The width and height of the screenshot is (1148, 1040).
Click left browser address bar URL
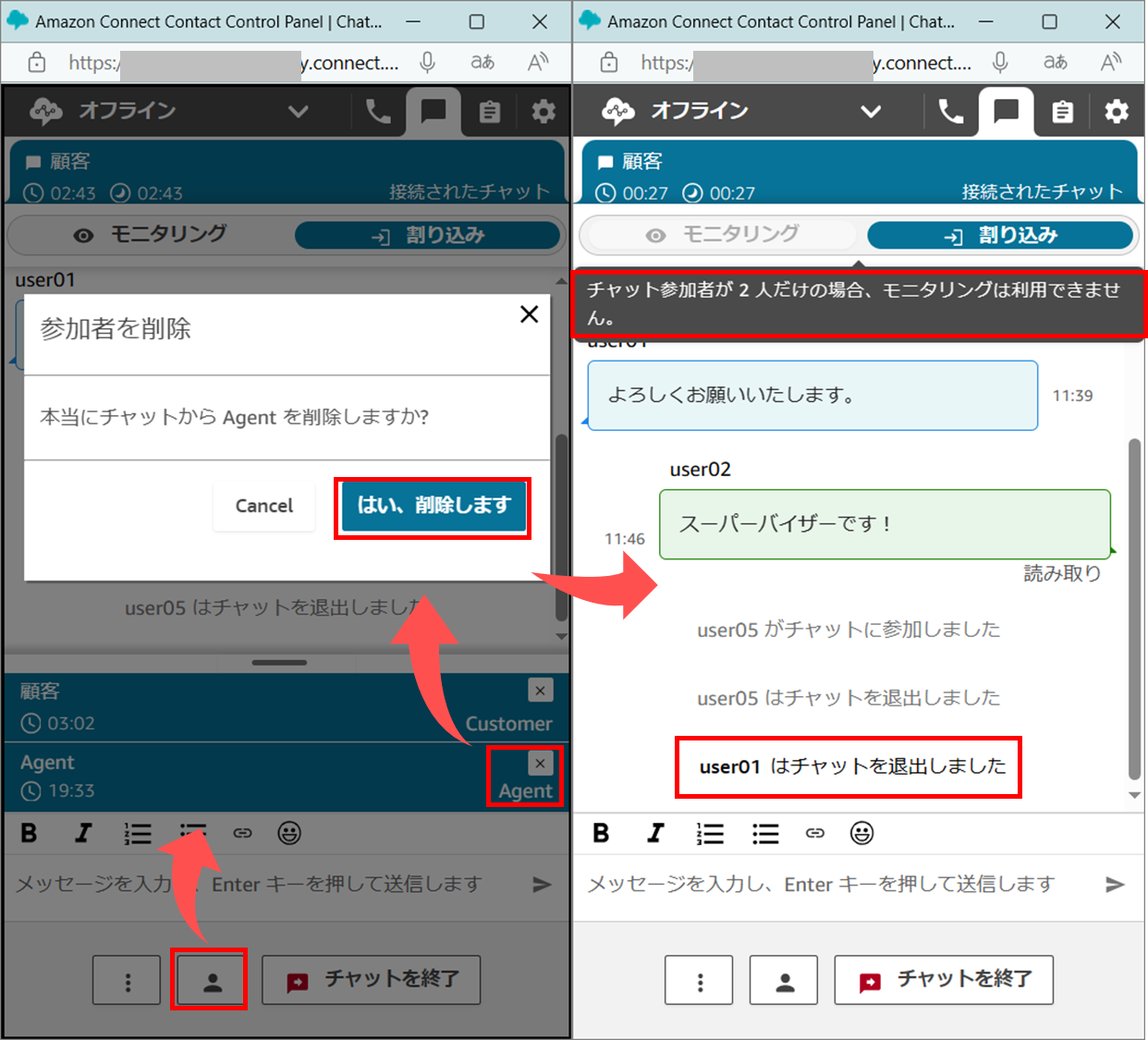(234, 63)
